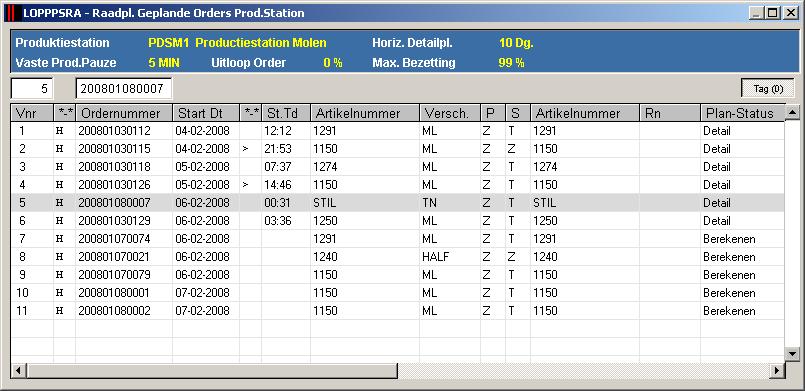Click the > marker in row 2
The width and height of the screenshot is (805, 391).
245,149
